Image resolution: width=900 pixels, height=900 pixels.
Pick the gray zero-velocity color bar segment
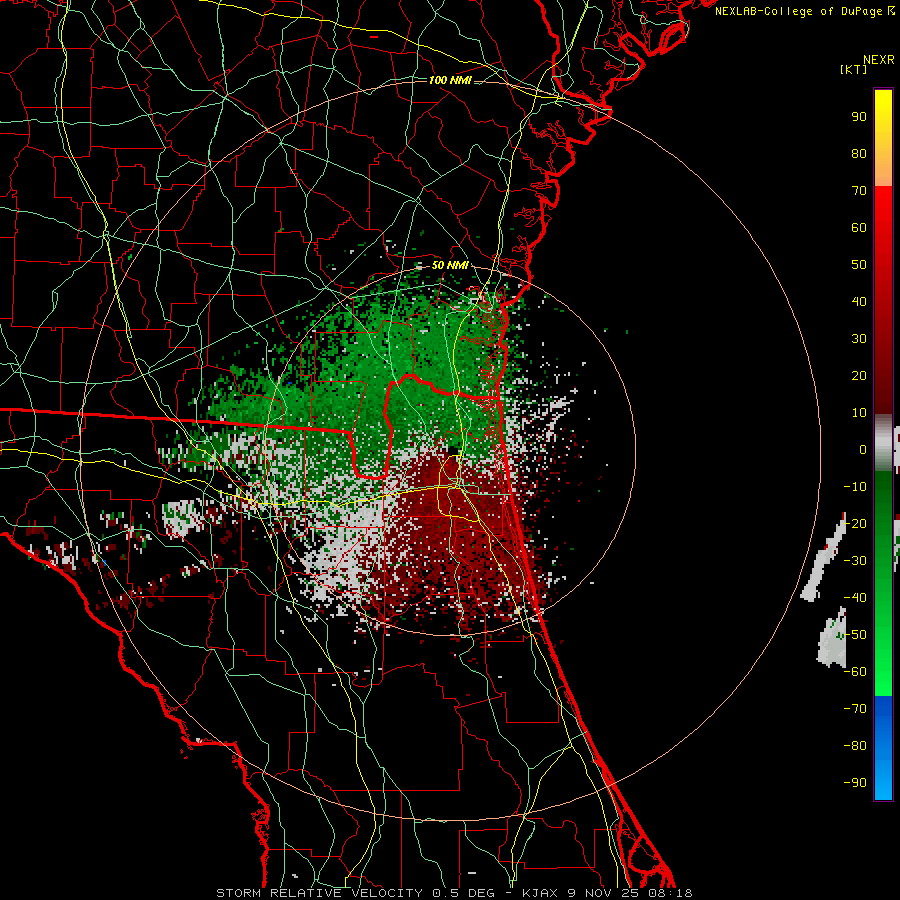click(883, 443)
